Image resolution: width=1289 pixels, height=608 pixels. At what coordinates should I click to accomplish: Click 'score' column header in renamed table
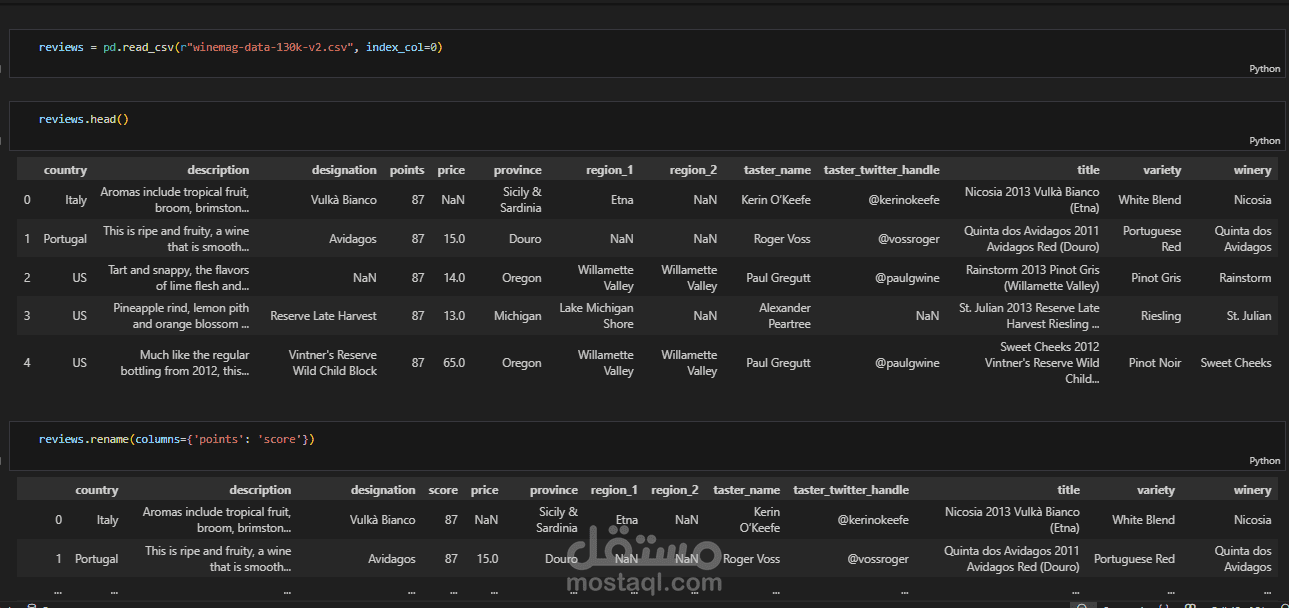(443, 490)
